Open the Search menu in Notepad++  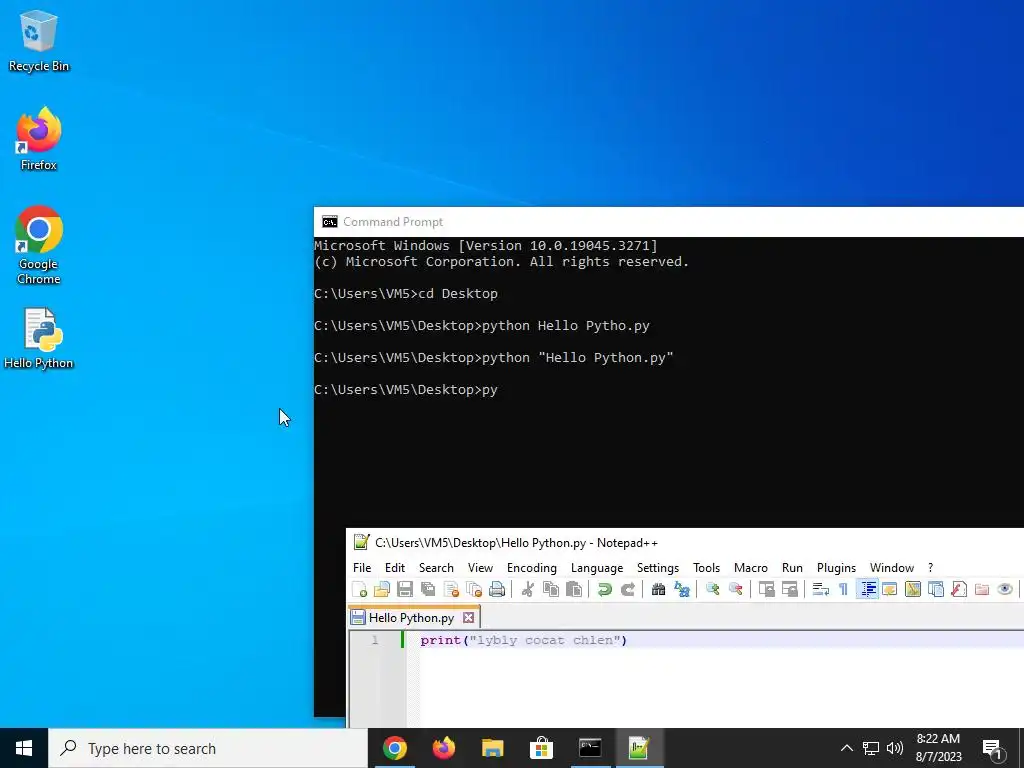click(x=436, y=568)
